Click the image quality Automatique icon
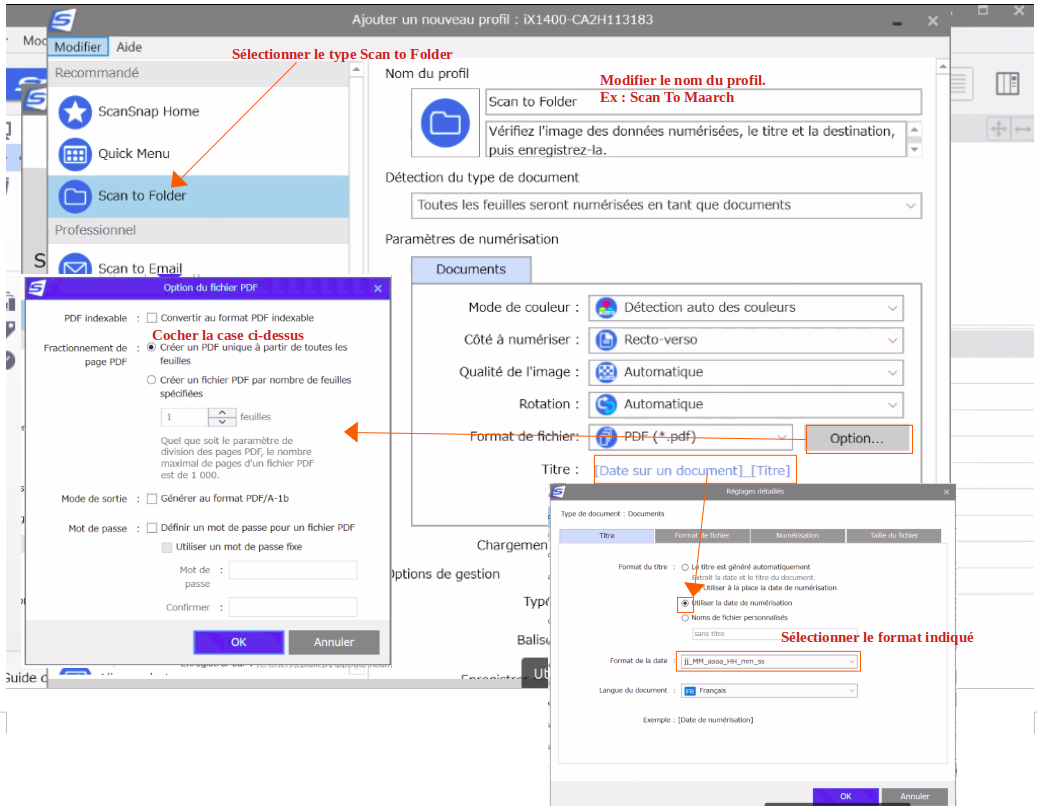The width and height of the screenshot is (1037, 809). pos(606,372)
